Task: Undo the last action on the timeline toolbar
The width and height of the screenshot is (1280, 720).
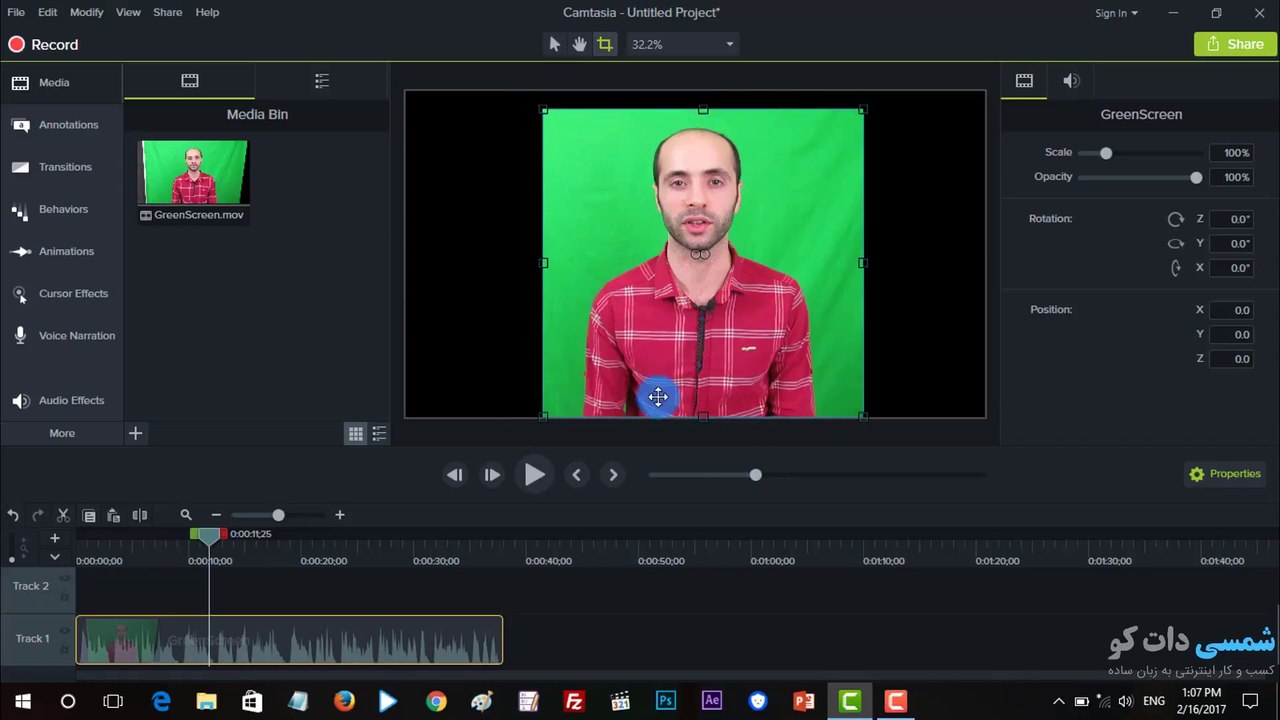Action: 13,515
